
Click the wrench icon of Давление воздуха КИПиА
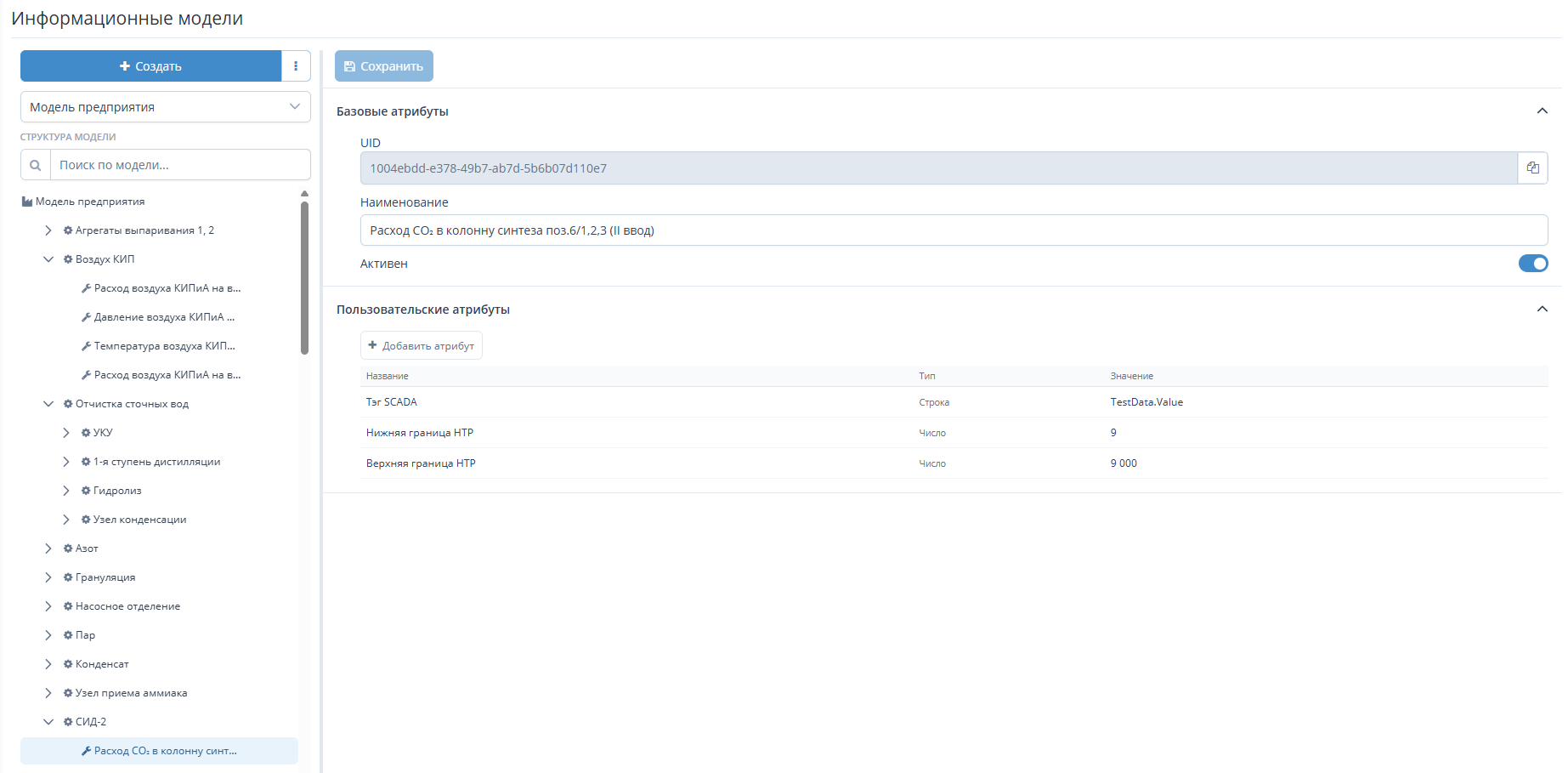[86, 317]
